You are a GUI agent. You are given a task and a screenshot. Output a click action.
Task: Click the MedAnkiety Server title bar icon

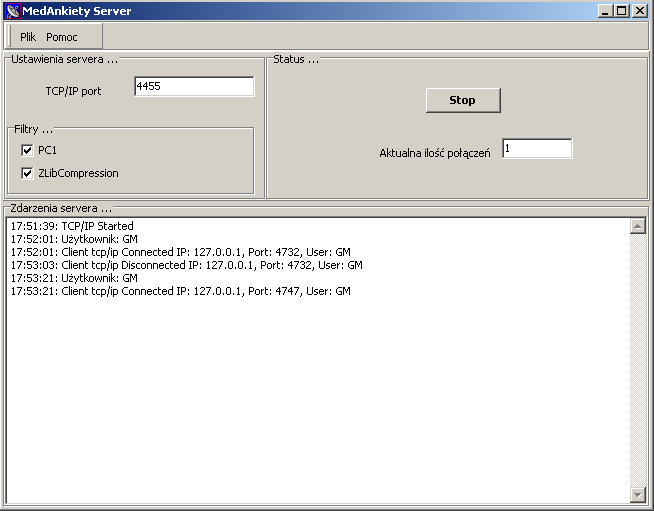[13, 11]
